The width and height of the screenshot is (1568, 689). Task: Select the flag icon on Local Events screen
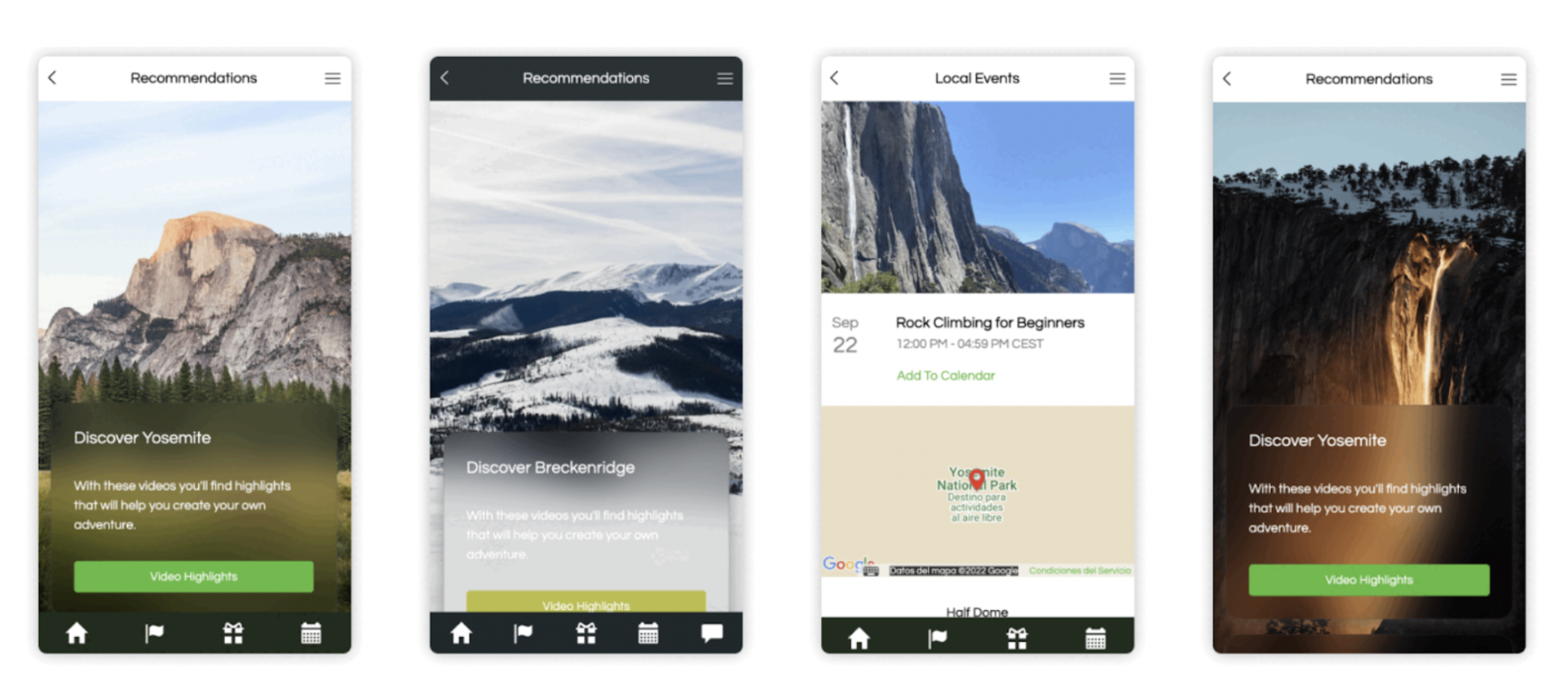click(937, 639)
